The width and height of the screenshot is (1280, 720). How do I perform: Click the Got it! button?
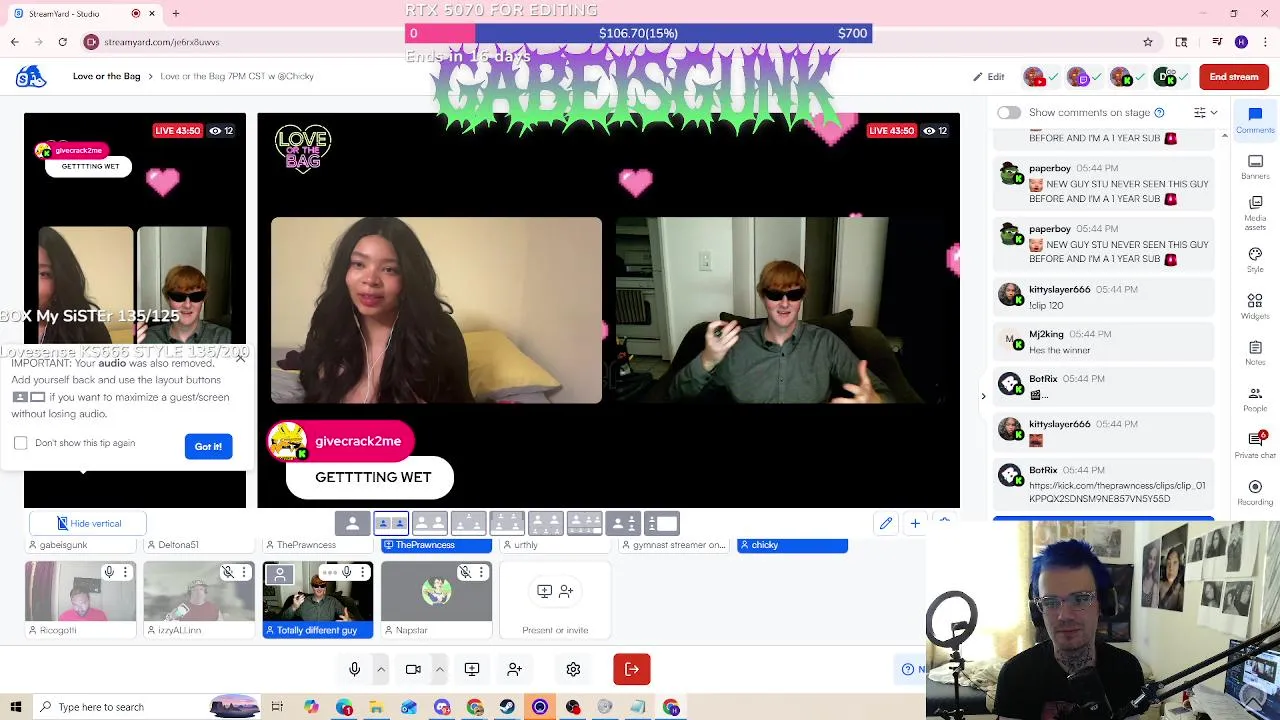click(x=208, y=446)
